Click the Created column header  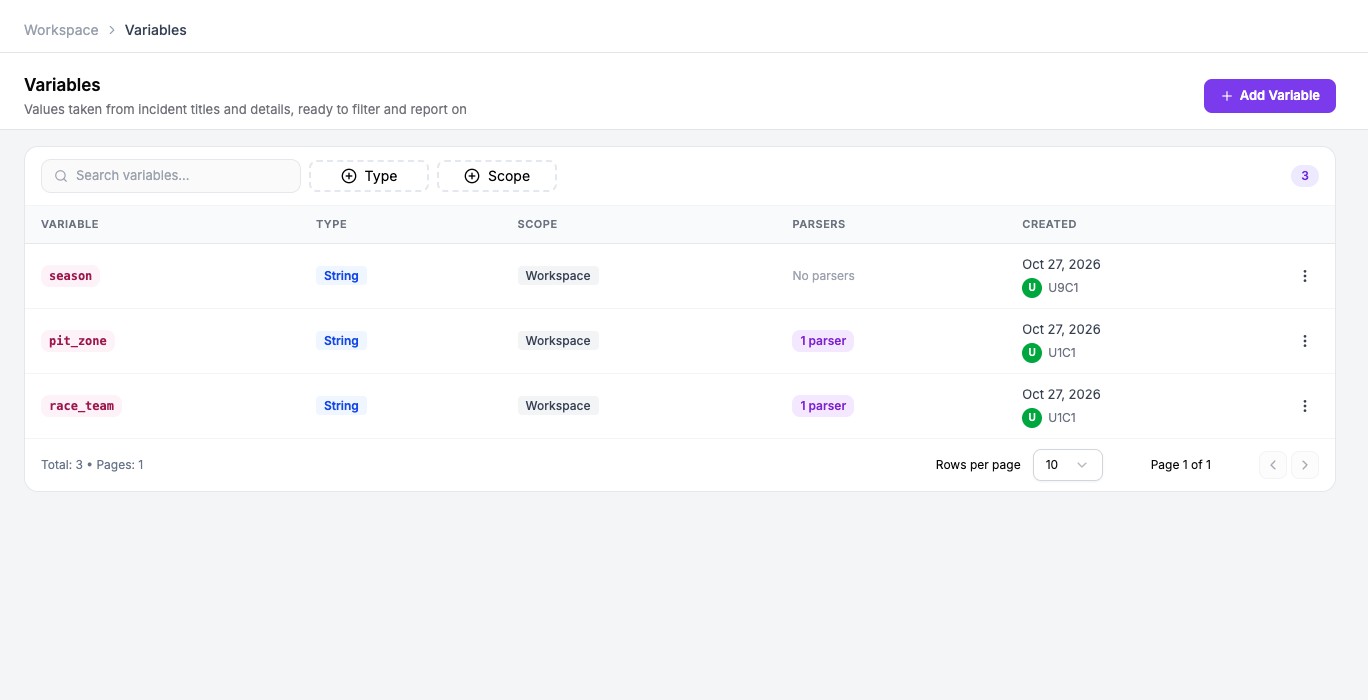pyautogui.click(x=1049, y=224)
